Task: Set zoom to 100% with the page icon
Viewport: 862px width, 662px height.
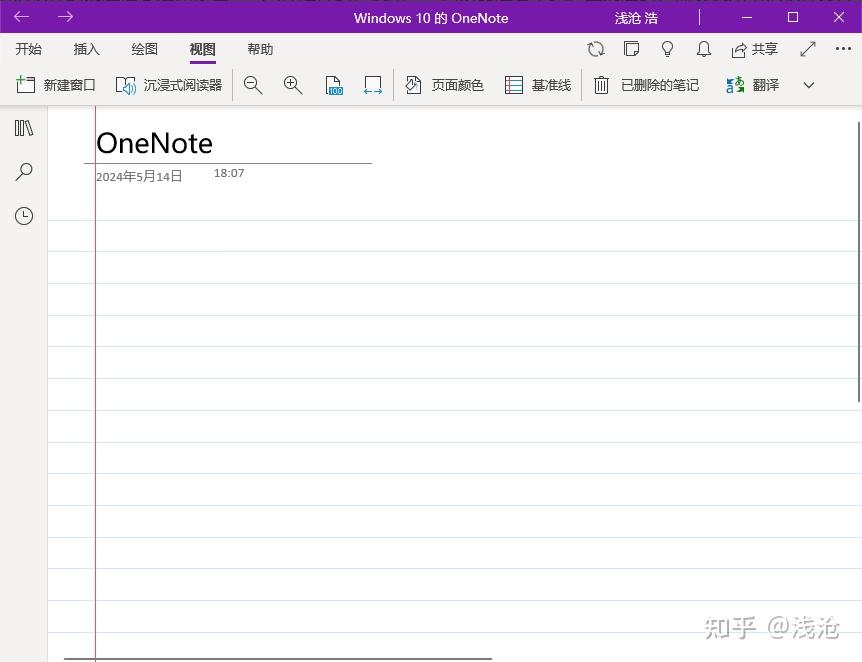Action: coord(334,86)
